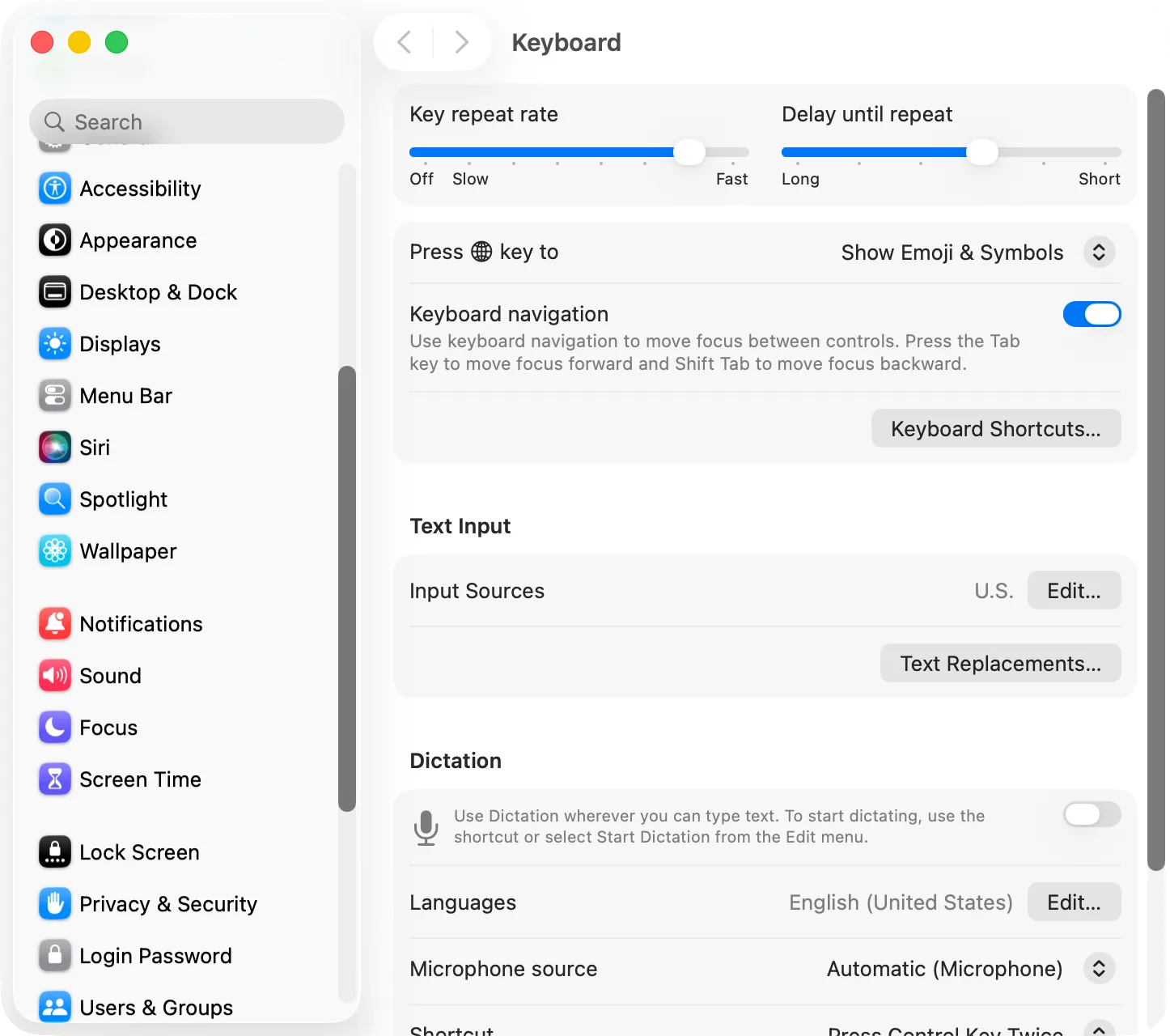Go forward with the right chevron

click(x=461, y=42)
